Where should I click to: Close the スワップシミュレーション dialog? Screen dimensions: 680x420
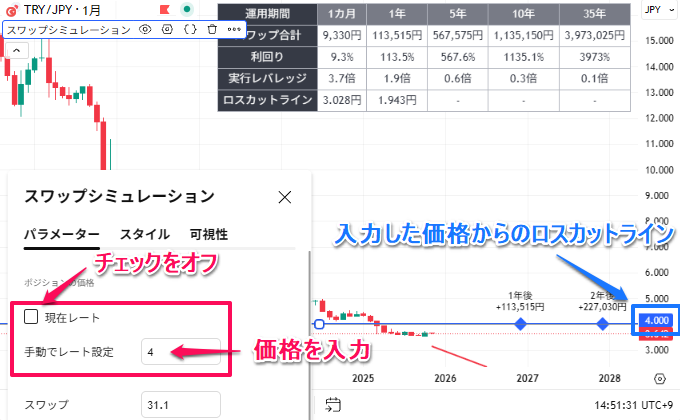click(284, 197)
